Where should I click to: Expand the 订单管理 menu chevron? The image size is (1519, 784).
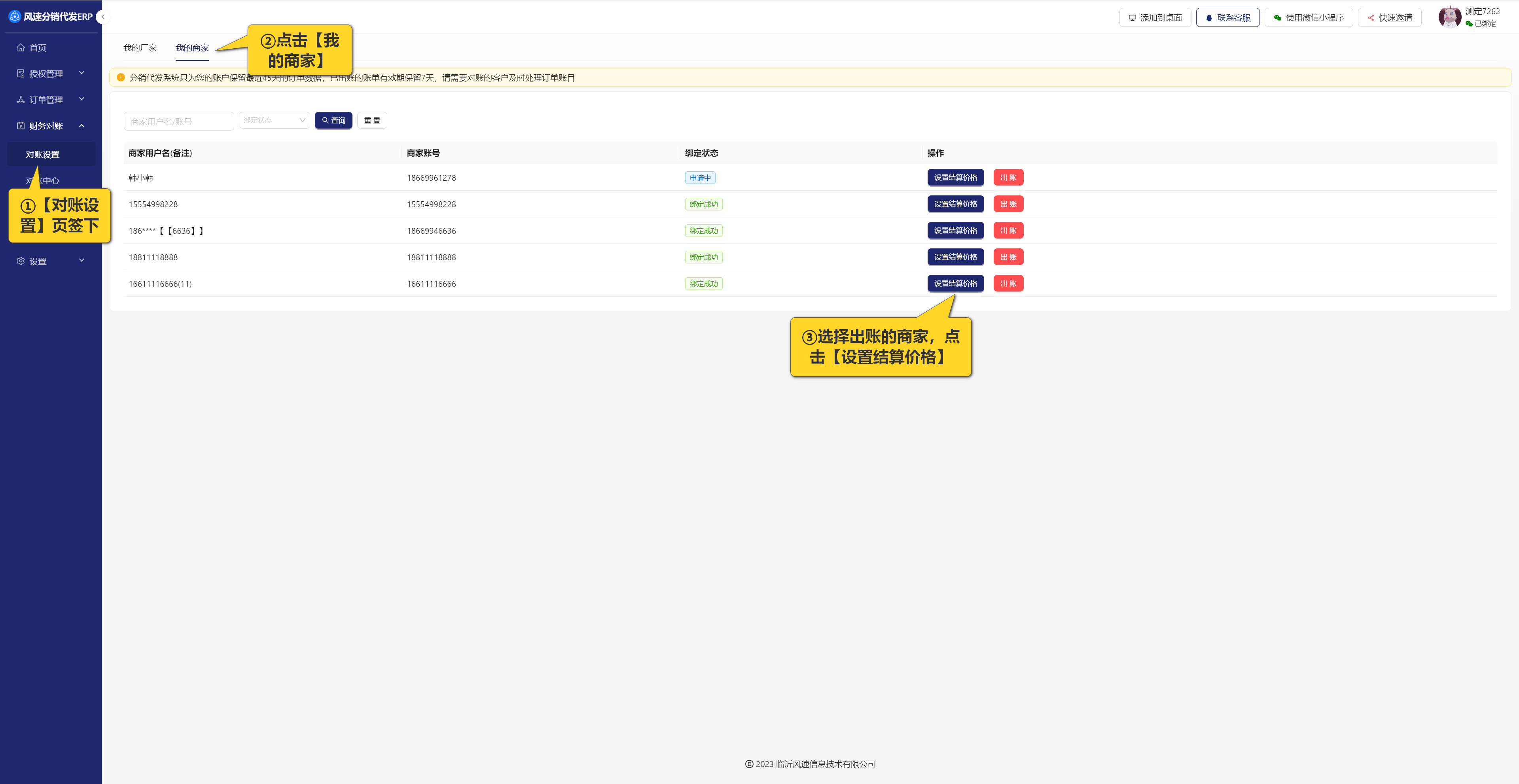[81, 99]
